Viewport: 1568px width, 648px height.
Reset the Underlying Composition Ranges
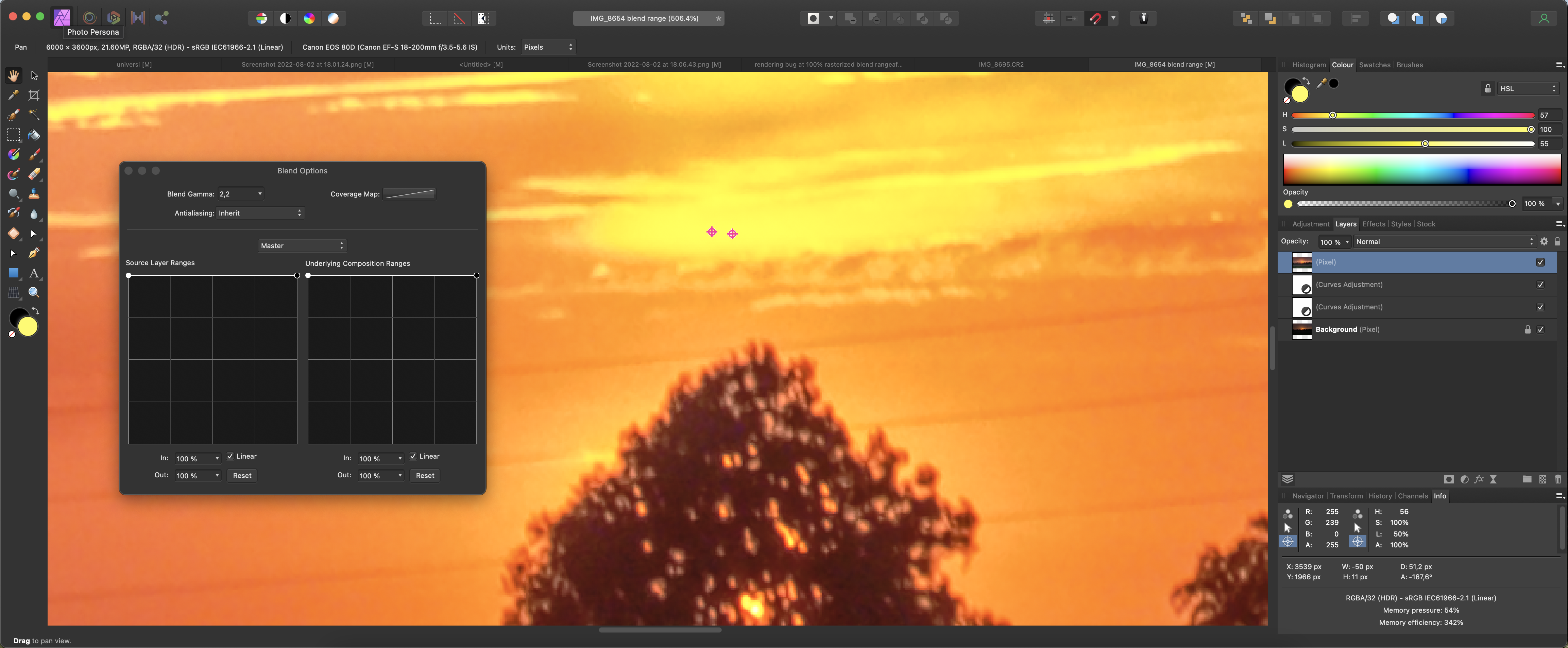425,475
